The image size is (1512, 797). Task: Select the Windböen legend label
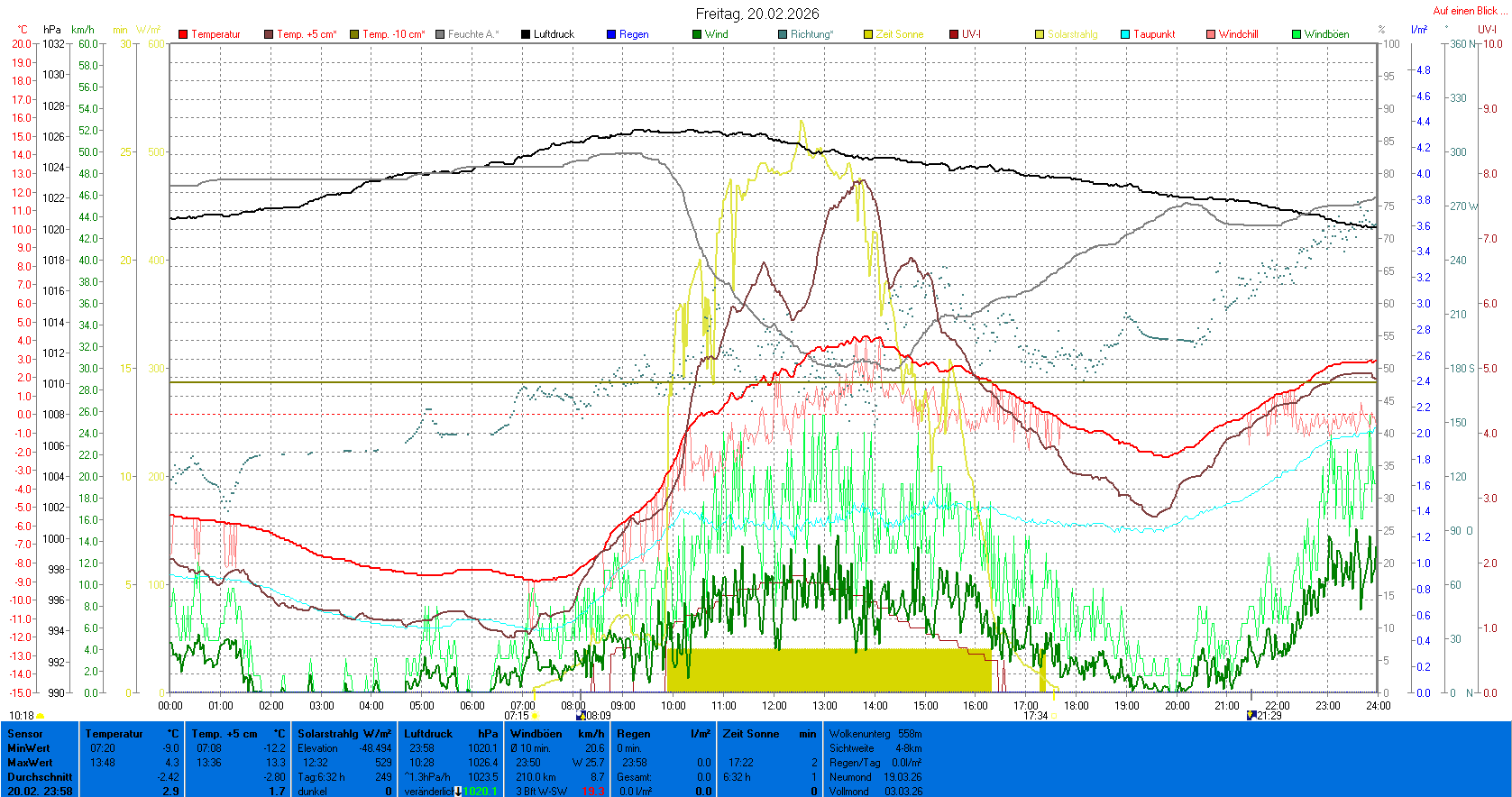point(1326,34)
